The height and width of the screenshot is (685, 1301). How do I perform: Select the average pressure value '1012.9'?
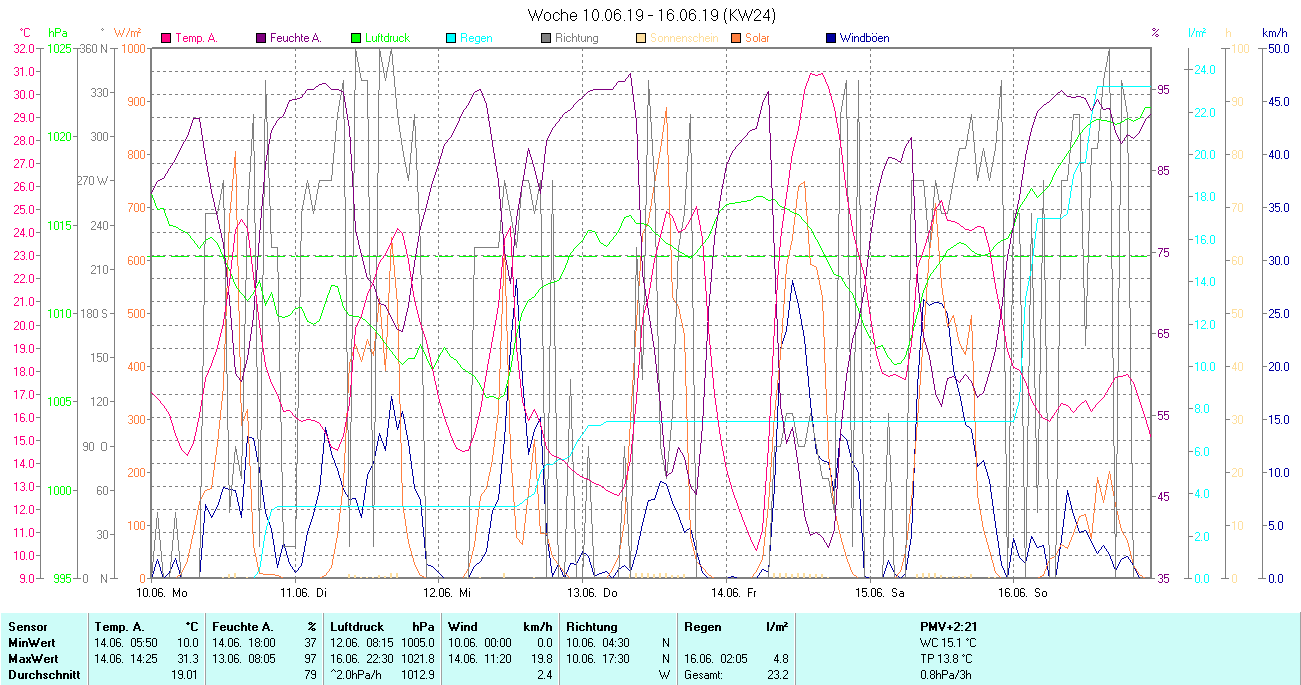click(x=418, y=675)
